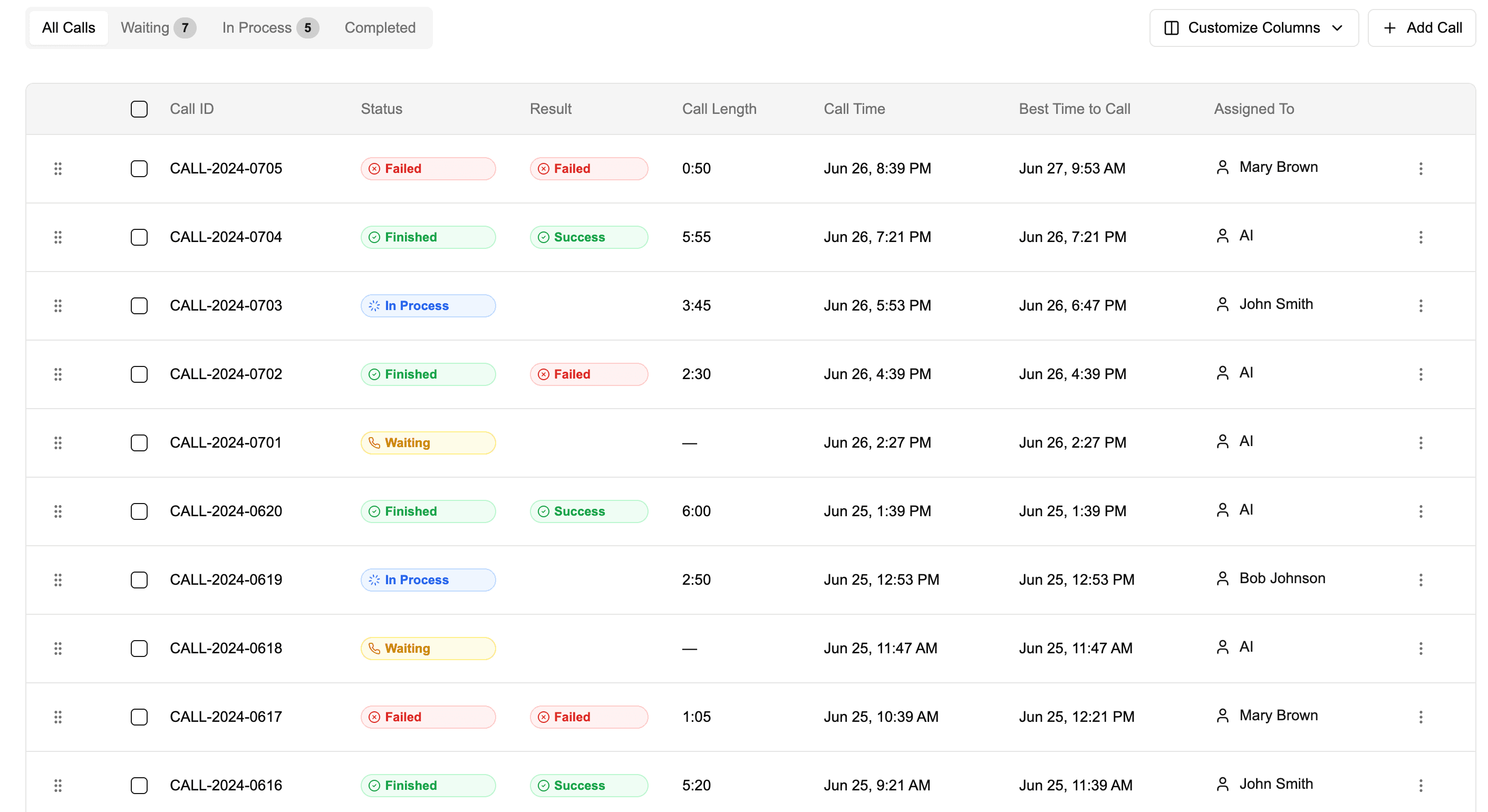The width and height of the screenshot is (1488, 812).
Task: Click drag handle on CALL-2024-0703 row
Action: (58, 305)
